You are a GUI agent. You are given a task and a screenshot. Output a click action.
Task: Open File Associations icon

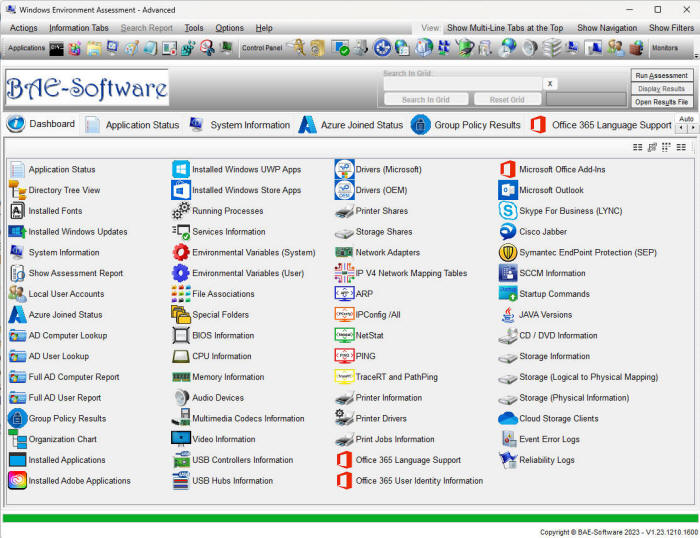tap(181, 294)
